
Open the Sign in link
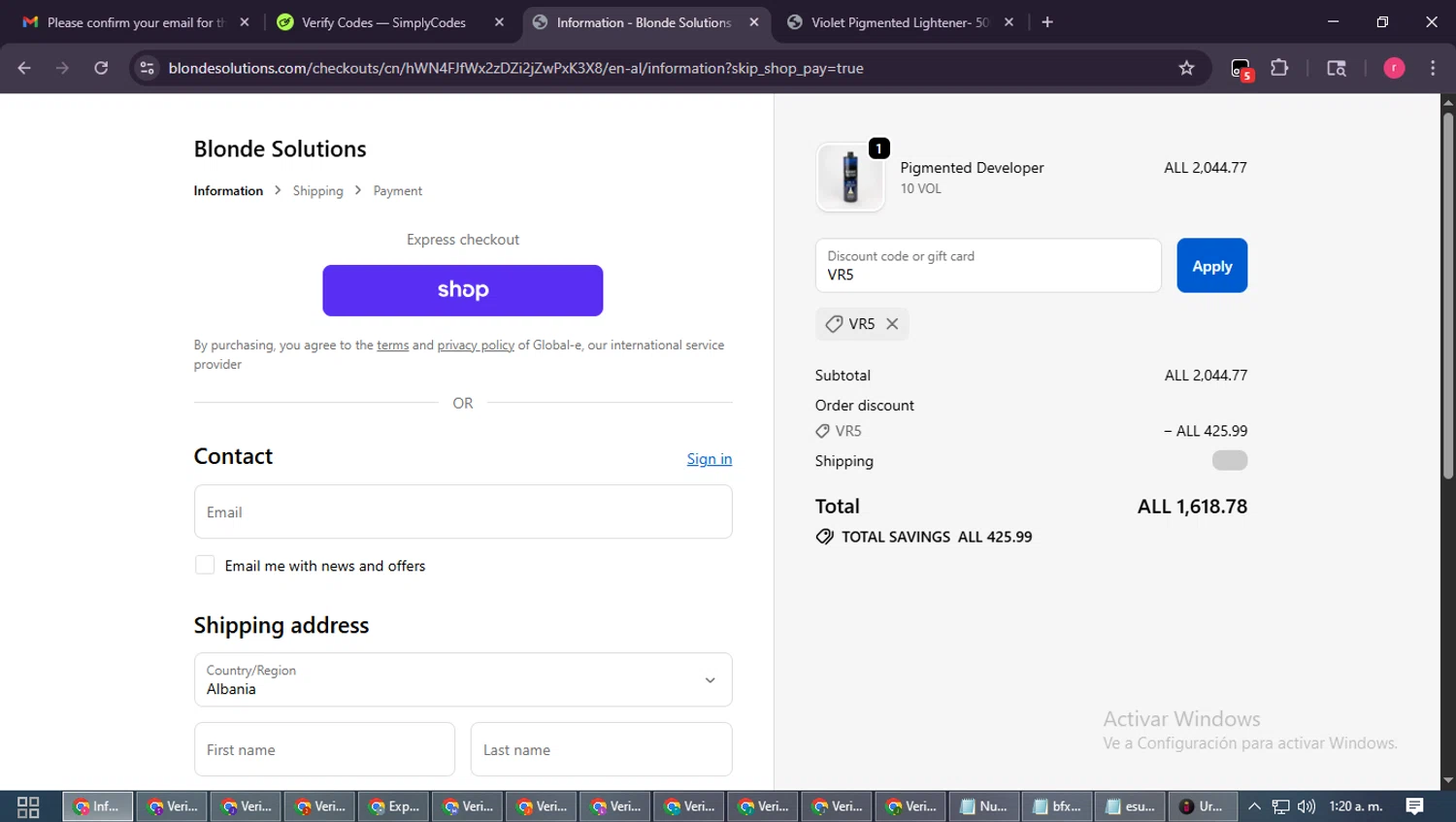(710, 459)
